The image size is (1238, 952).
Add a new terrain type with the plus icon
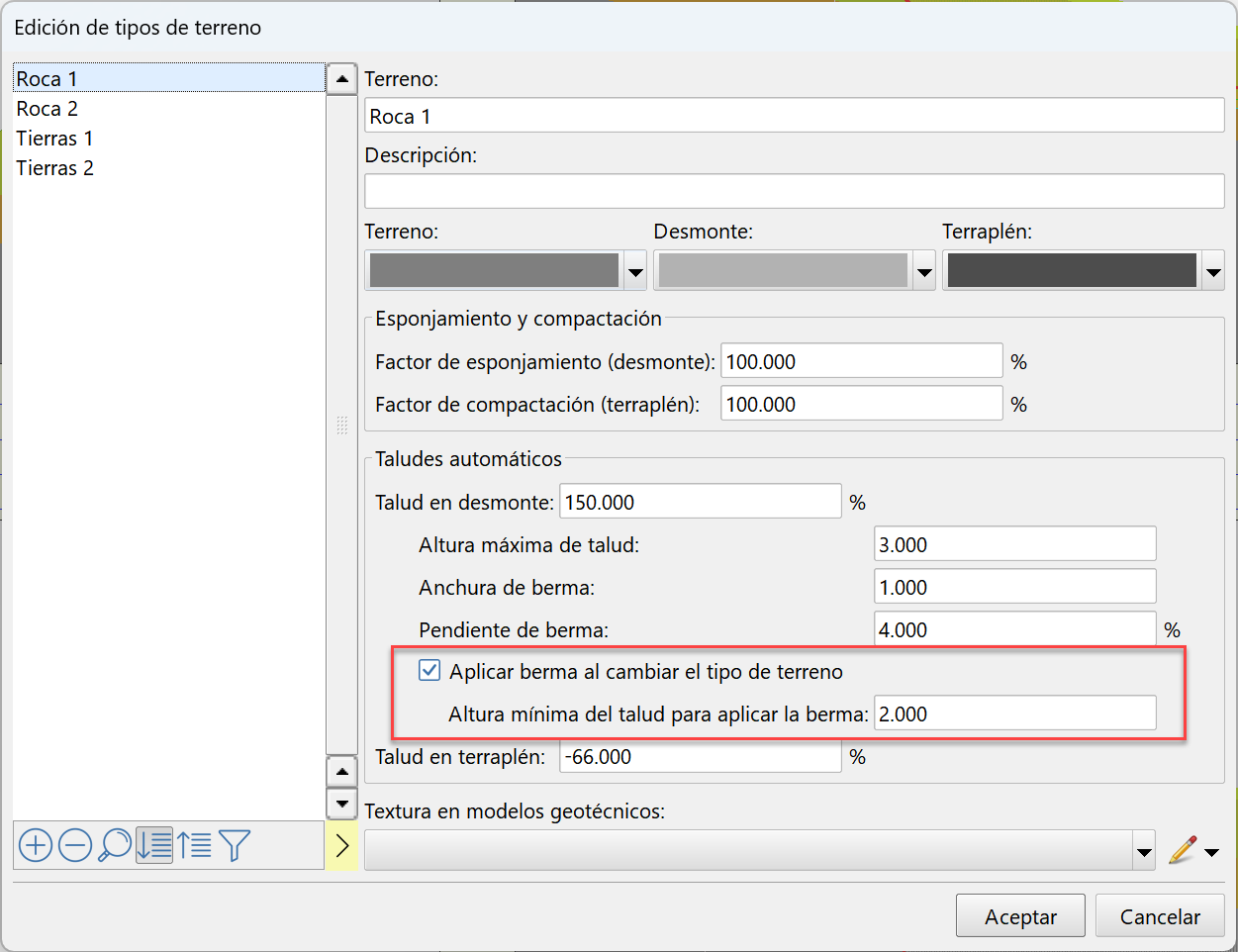coord(35,845)
